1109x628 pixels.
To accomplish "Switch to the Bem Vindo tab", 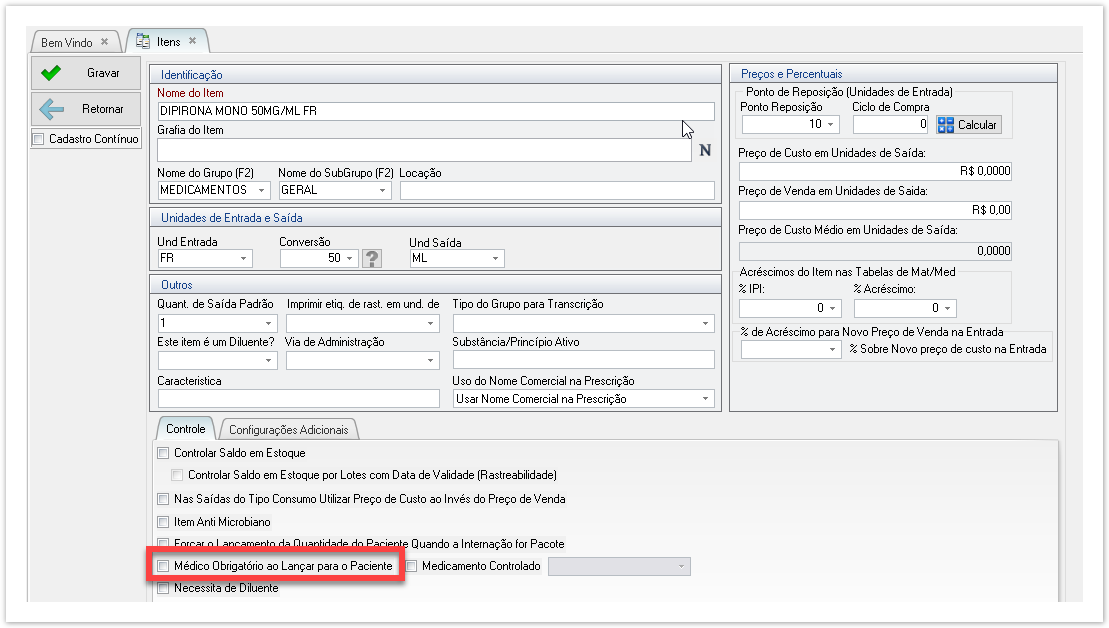I will coord(67,42).
